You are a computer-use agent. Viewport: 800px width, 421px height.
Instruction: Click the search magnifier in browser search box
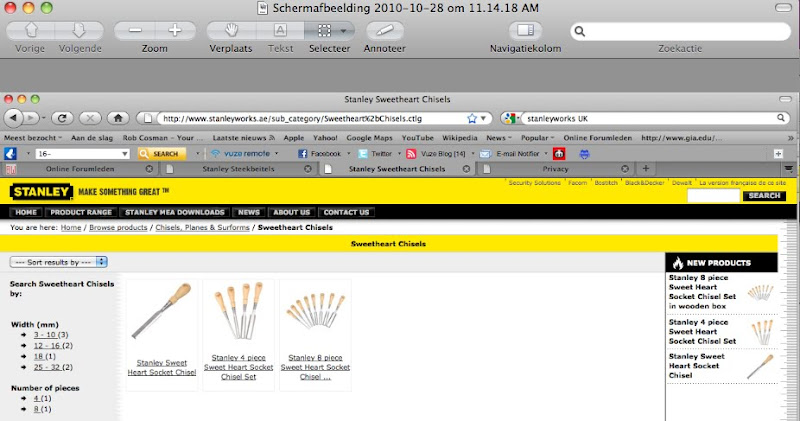[x=781, y=118]
